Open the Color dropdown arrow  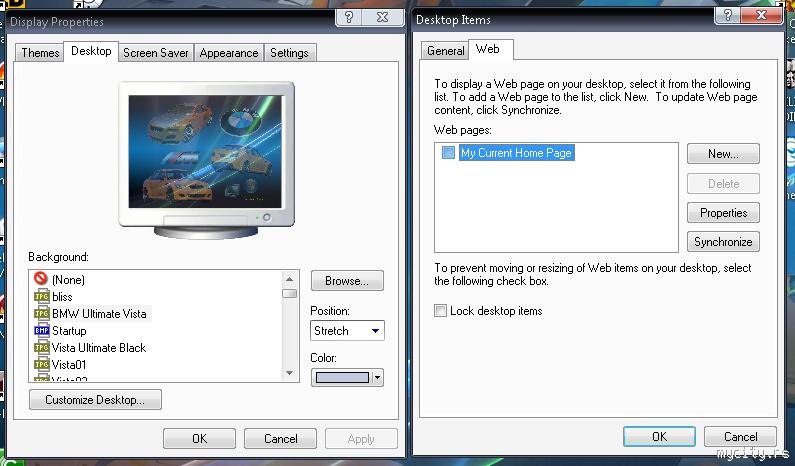coord(377,377)
